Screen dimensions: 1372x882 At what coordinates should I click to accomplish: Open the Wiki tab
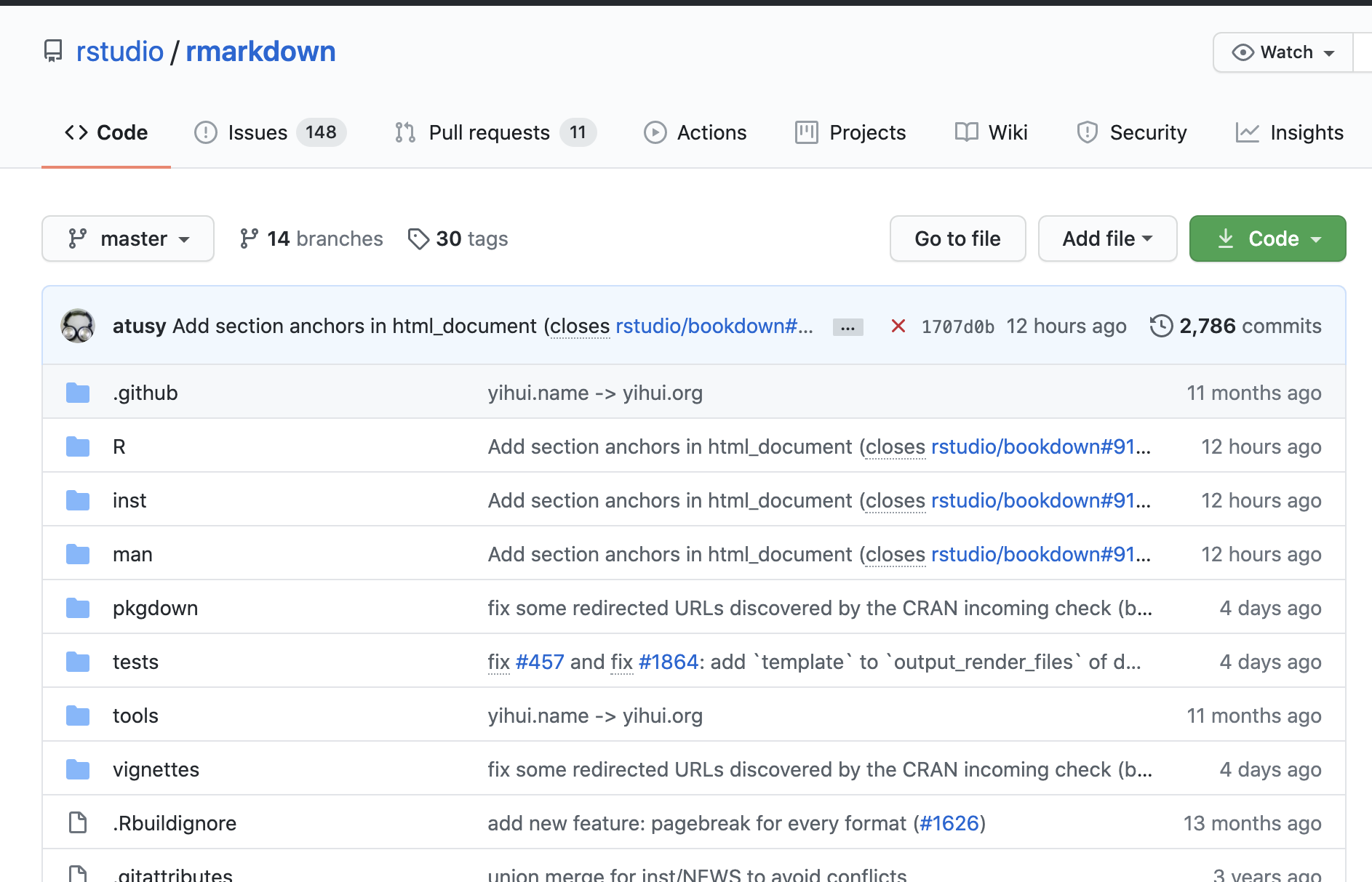991,132
